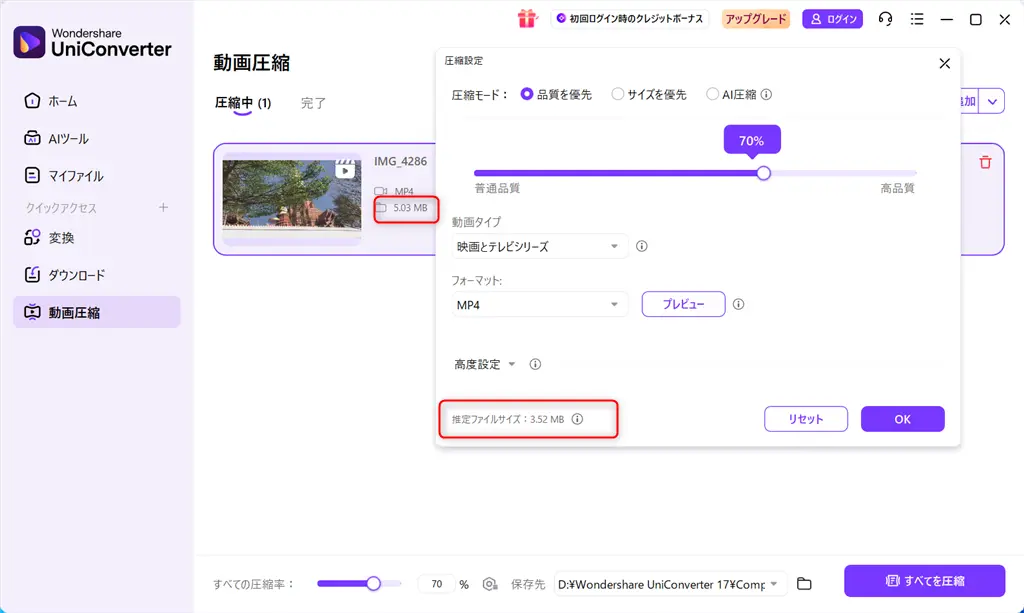Open the ダウンロード section
Screen dimensions: 1024x613
click(68, 275)
